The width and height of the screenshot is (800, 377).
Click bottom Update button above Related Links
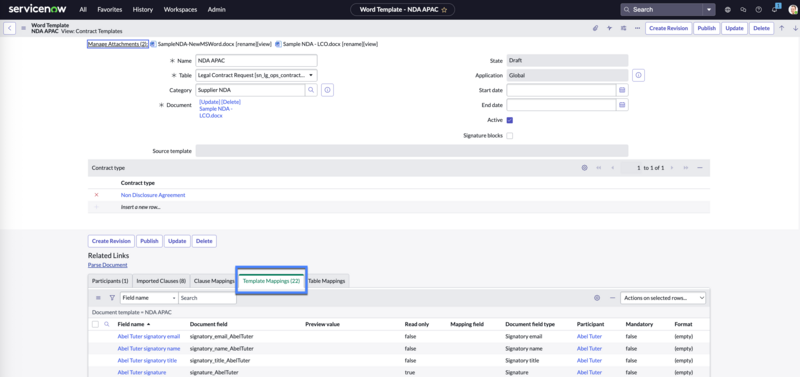tap(177, 241)
